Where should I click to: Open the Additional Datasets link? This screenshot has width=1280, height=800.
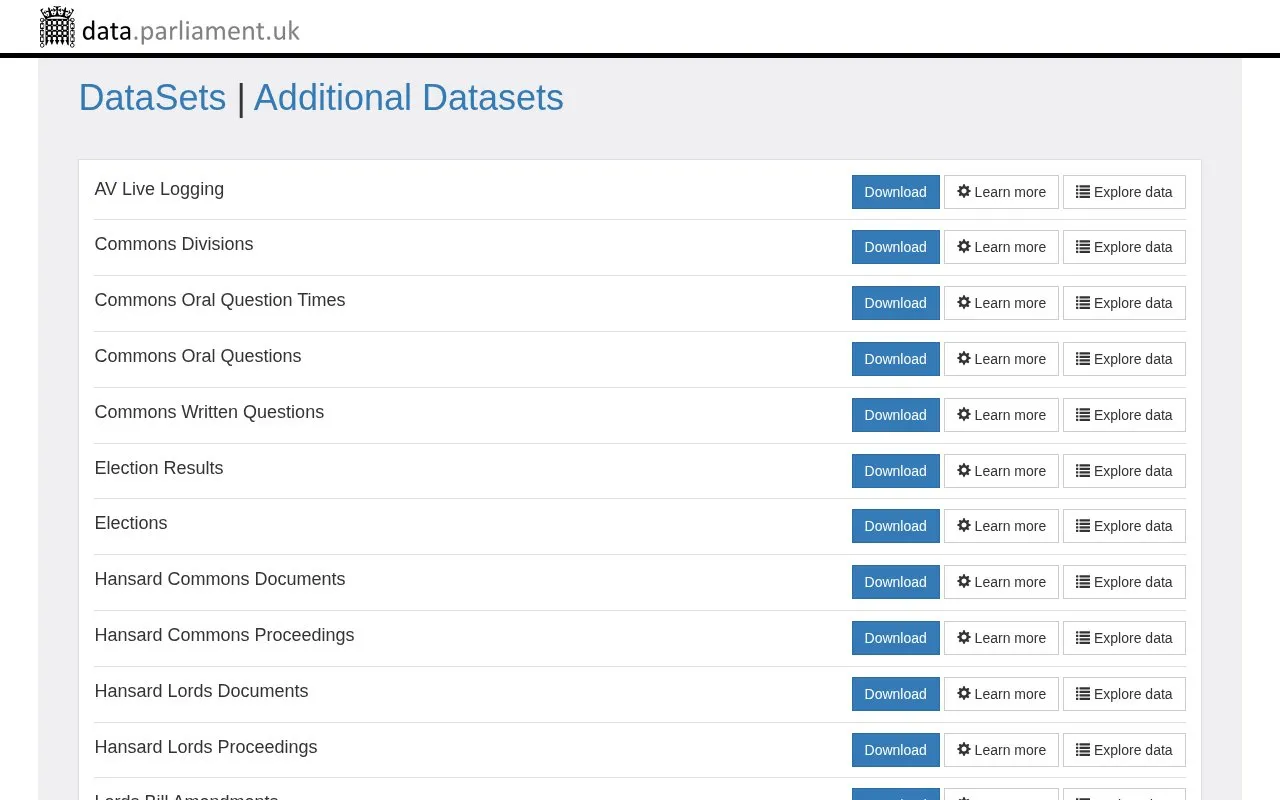point(408,98)
